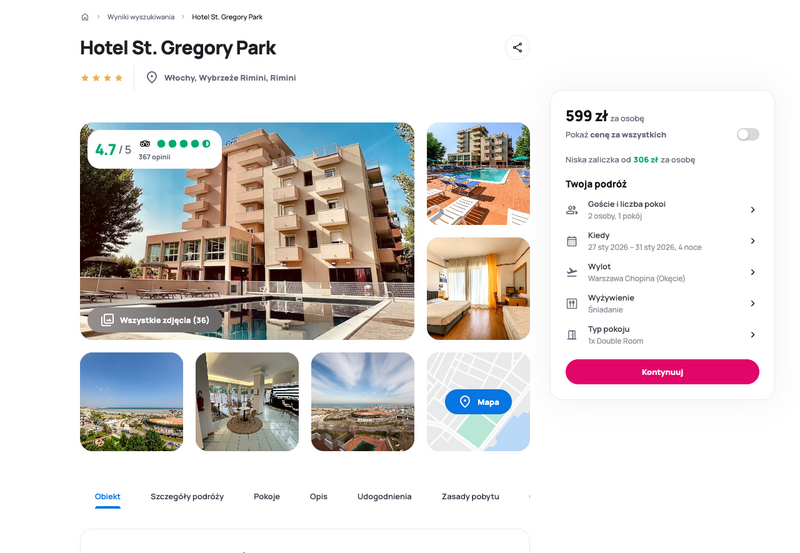Expand the Kiedy dates chevron
The height and width of the screenshot is (553, 800).
click(x=753, y=241)
